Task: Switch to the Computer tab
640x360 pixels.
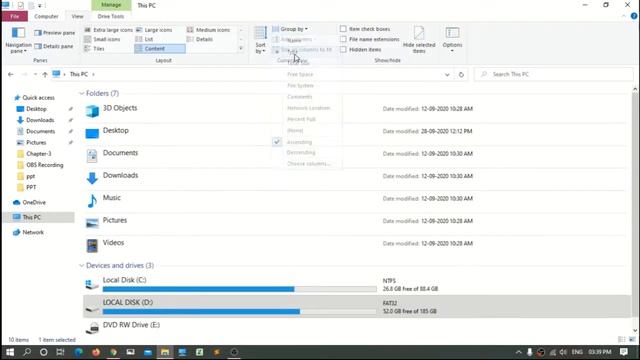Action: click(46, 16)
